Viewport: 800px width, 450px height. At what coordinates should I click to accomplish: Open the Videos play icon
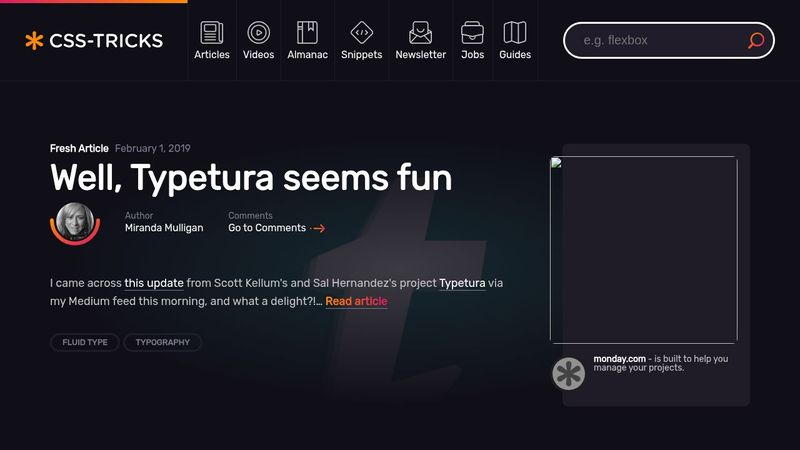click(x=258, y=32)
